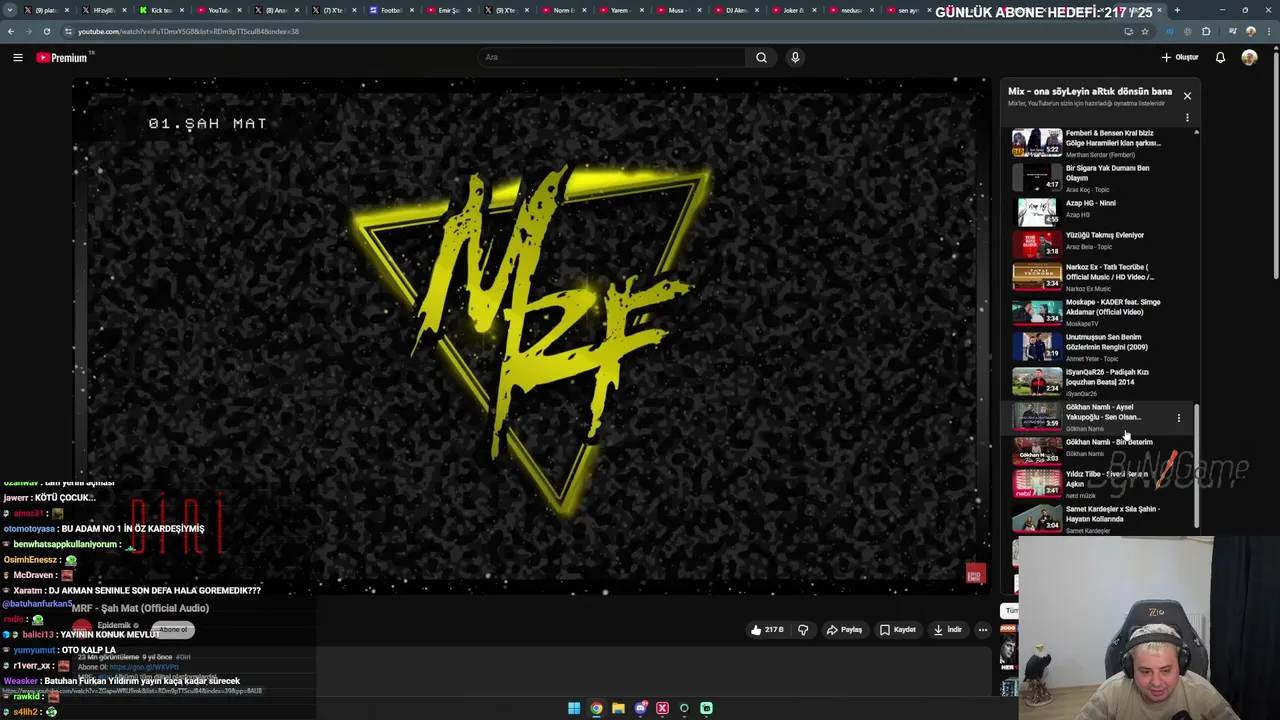Open Chrome from the taskbar
Viewport: 1280px width, 720px height.
596,708
